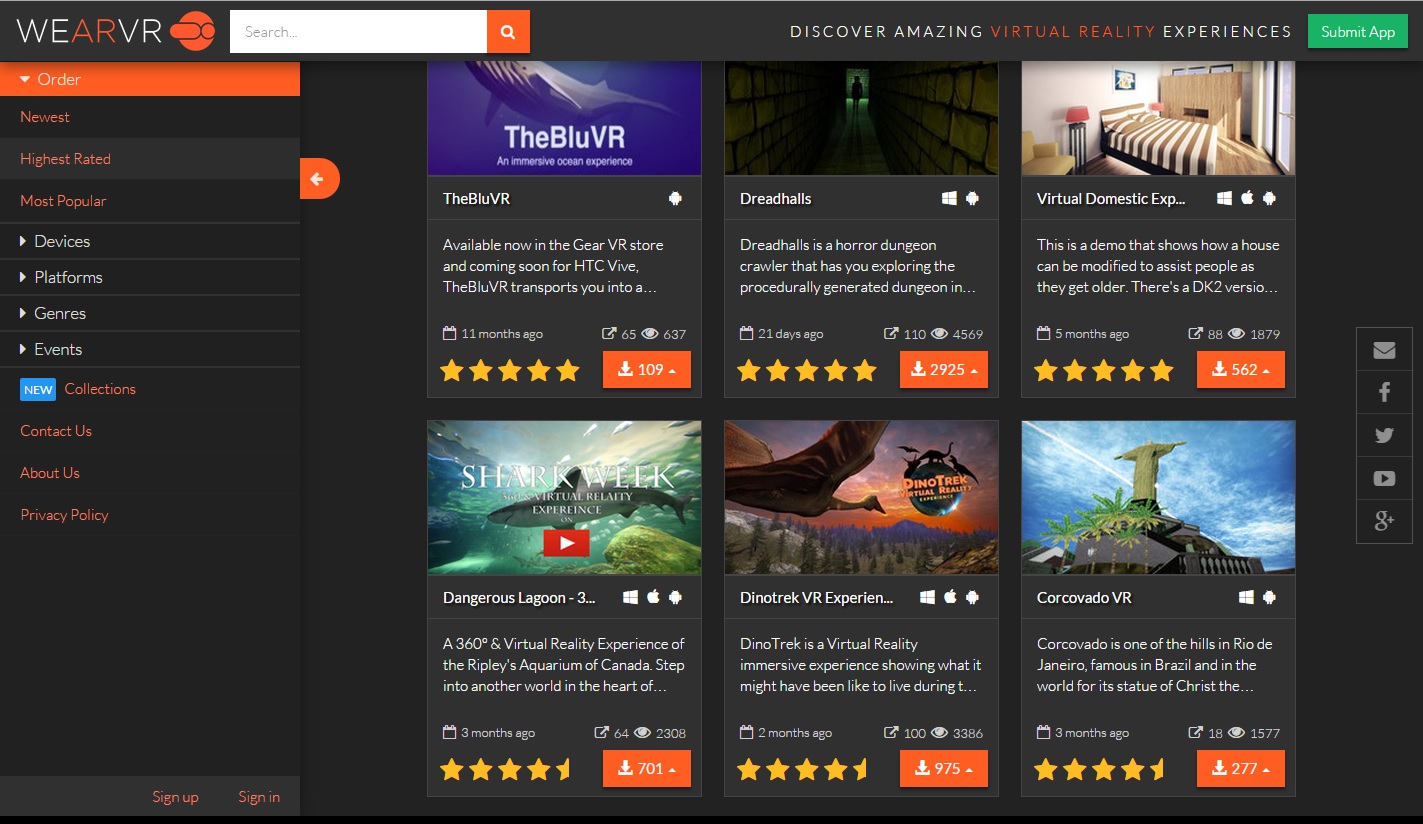Sort by Newest
This screenshot has height=824, width=1423.
click(45, 117)
